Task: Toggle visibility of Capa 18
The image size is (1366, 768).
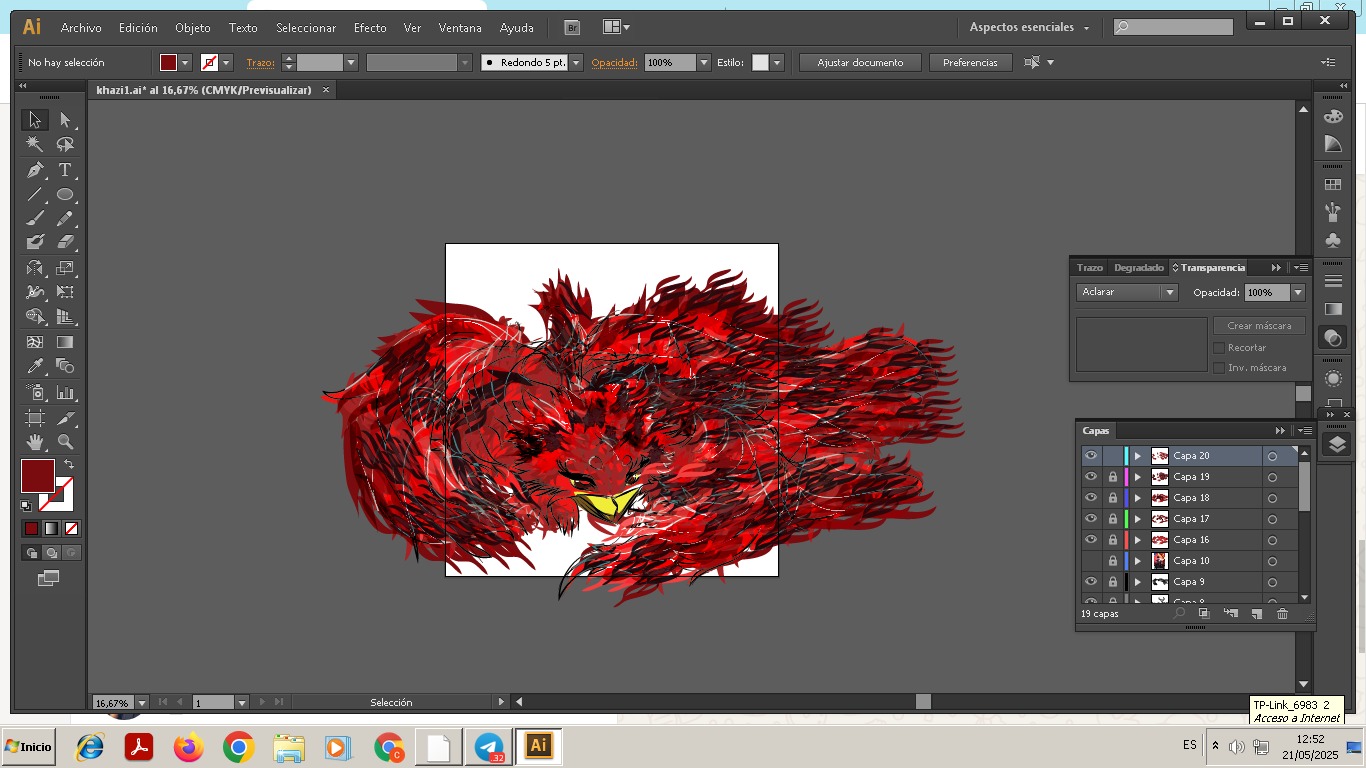Action: 1091,498
